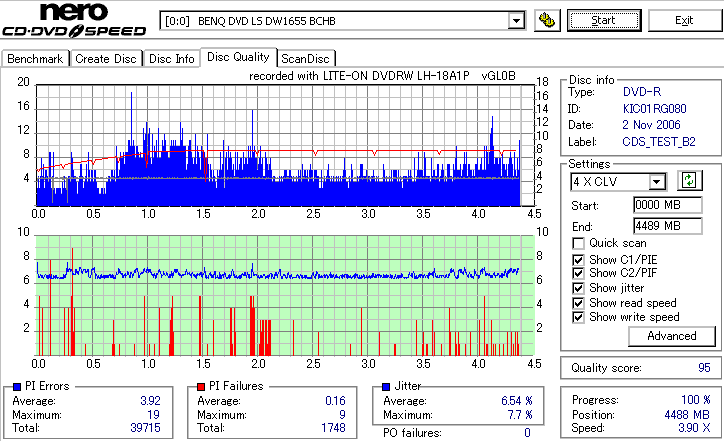Click the PI Errors total 39715

coord(145,428)
